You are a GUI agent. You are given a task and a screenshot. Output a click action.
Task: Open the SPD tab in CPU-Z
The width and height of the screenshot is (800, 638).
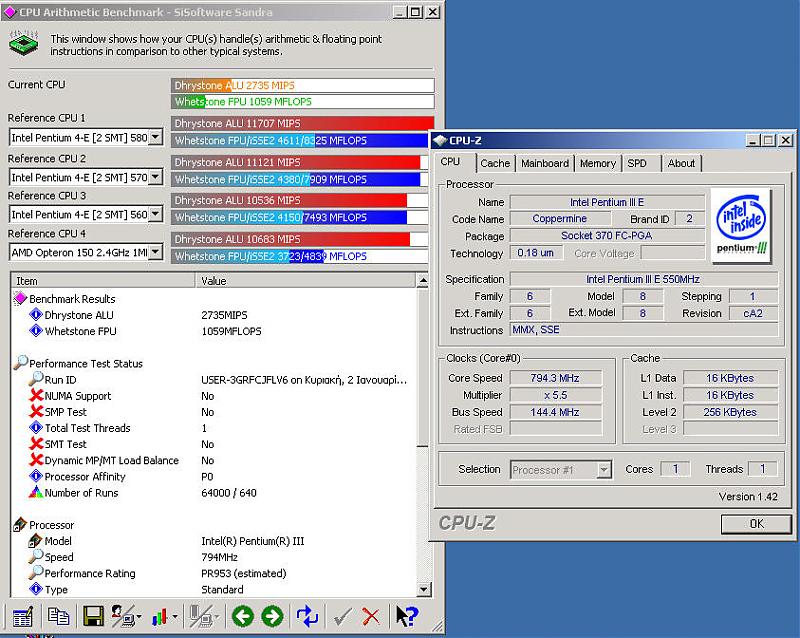pos(637,163)
